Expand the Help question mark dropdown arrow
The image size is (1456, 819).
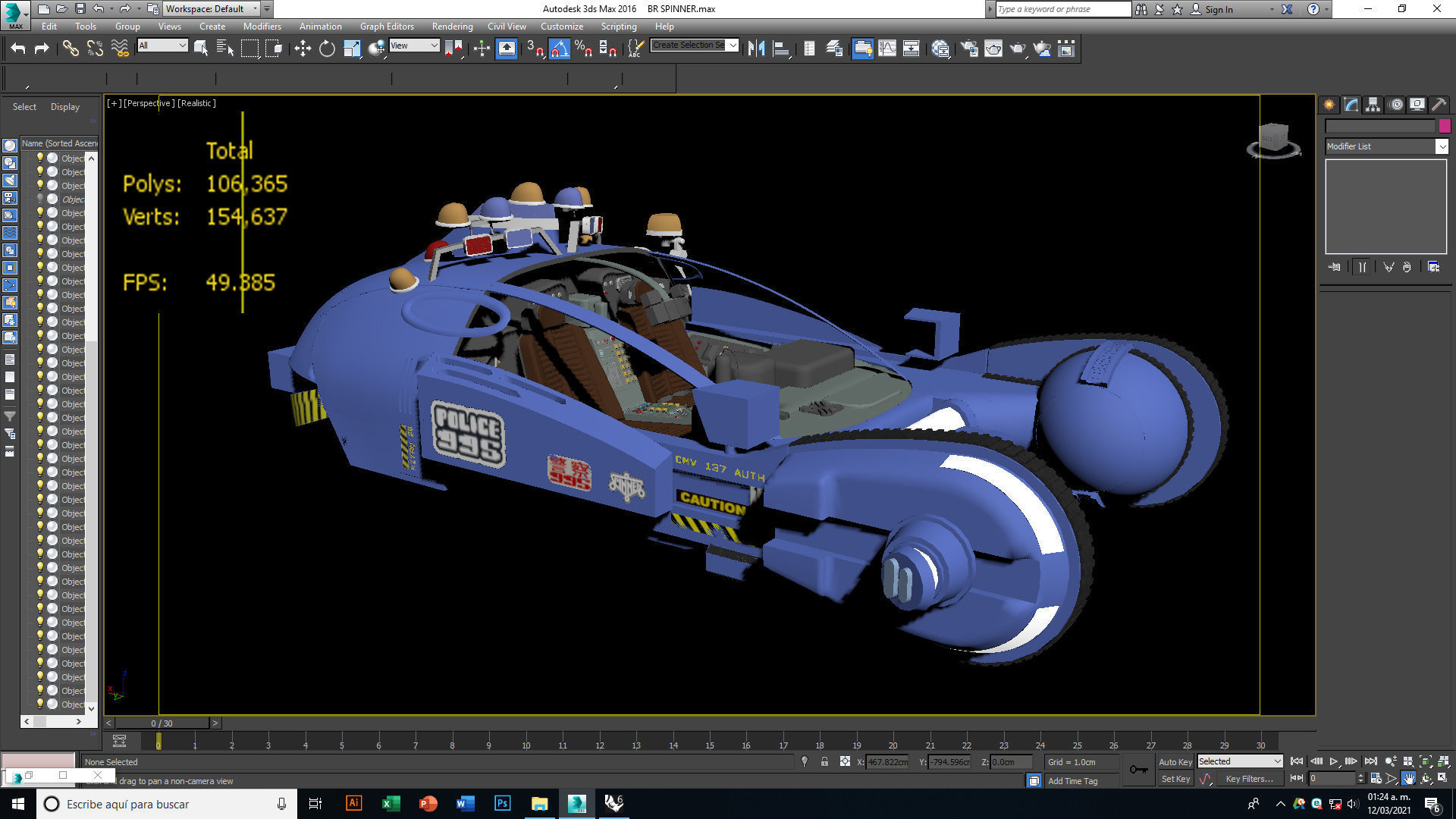pos(1326,9)
